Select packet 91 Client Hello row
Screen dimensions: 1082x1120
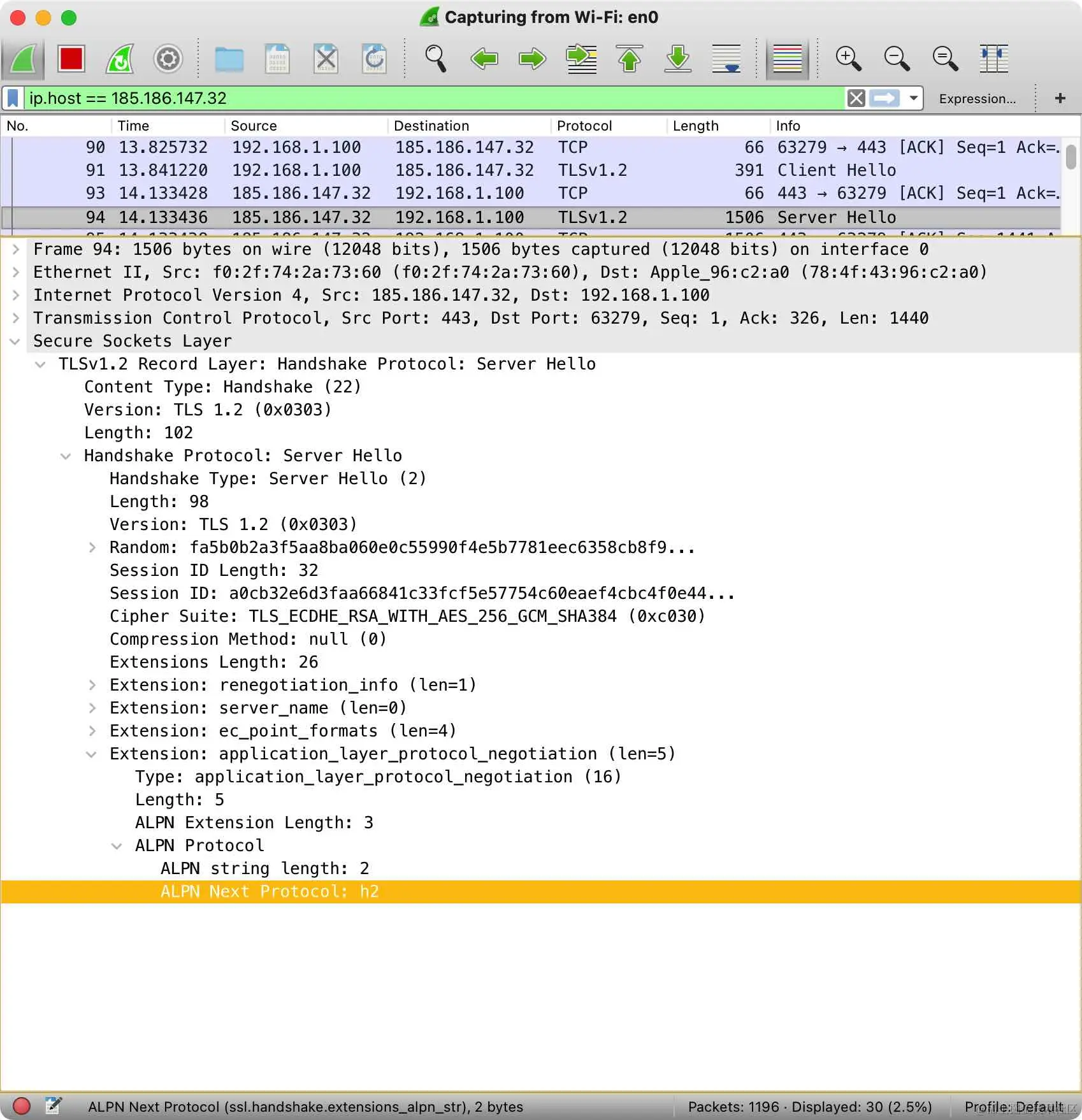[x=531, y=170]
